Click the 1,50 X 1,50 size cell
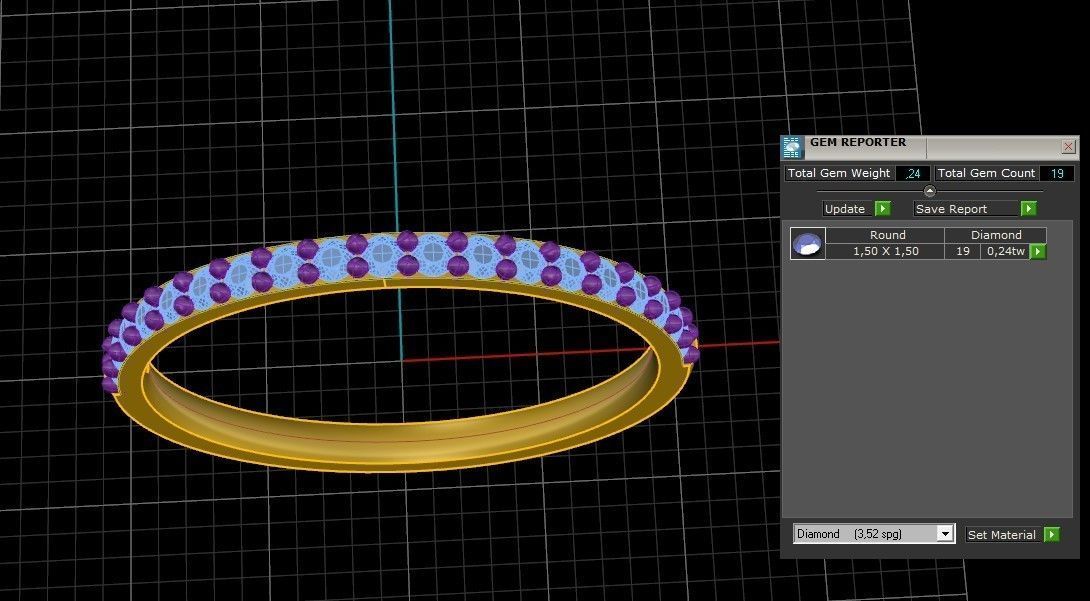 click(x=886, y=252)
